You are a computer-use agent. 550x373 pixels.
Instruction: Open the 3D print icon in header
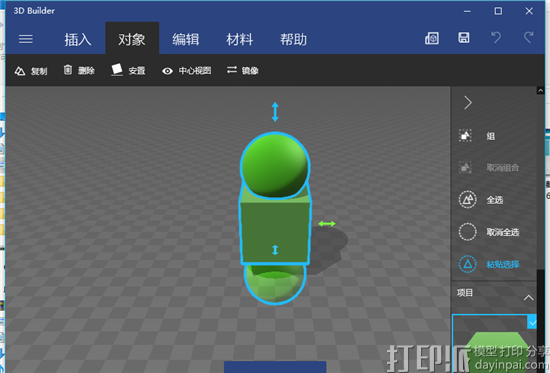pyautogui.click(x=432, y=38)
